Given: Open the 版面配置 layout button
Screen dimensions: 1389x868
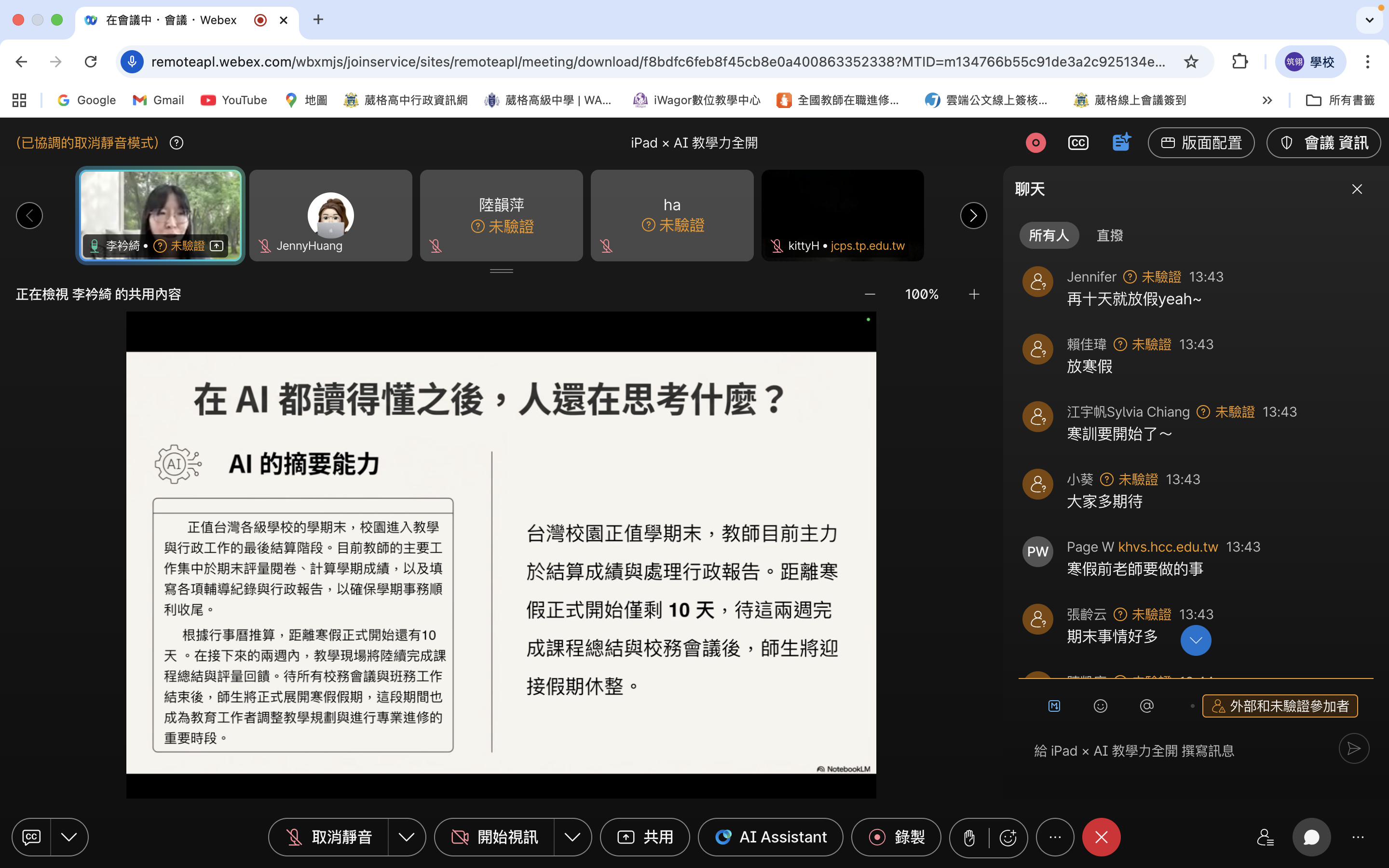Looking at the screenshot, I should [x=1201, y=143].
